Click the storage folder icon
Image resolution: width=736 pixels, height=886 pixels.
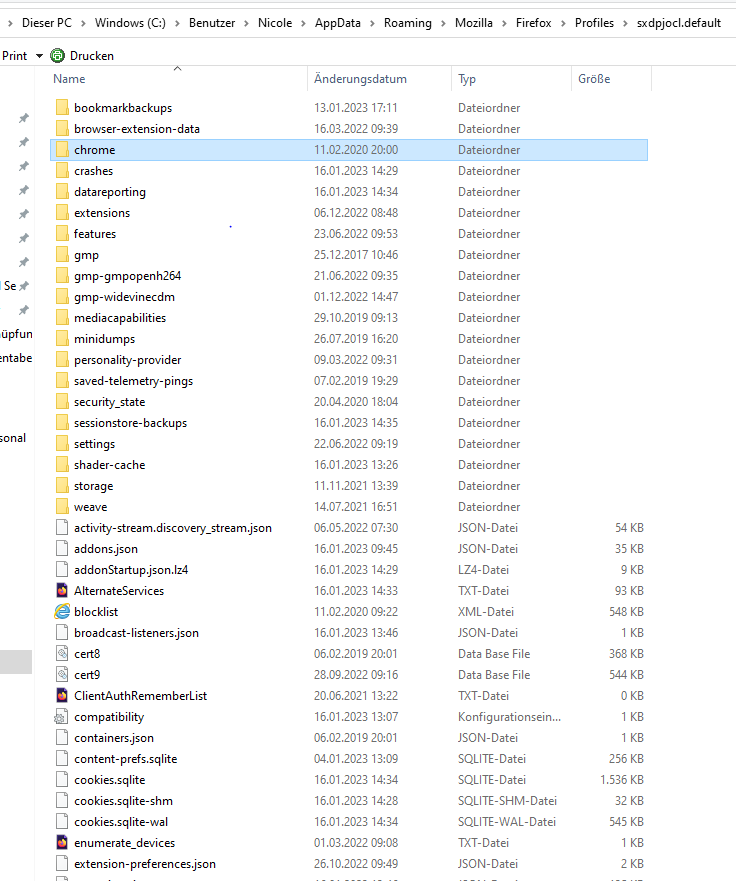coord(62,485)
